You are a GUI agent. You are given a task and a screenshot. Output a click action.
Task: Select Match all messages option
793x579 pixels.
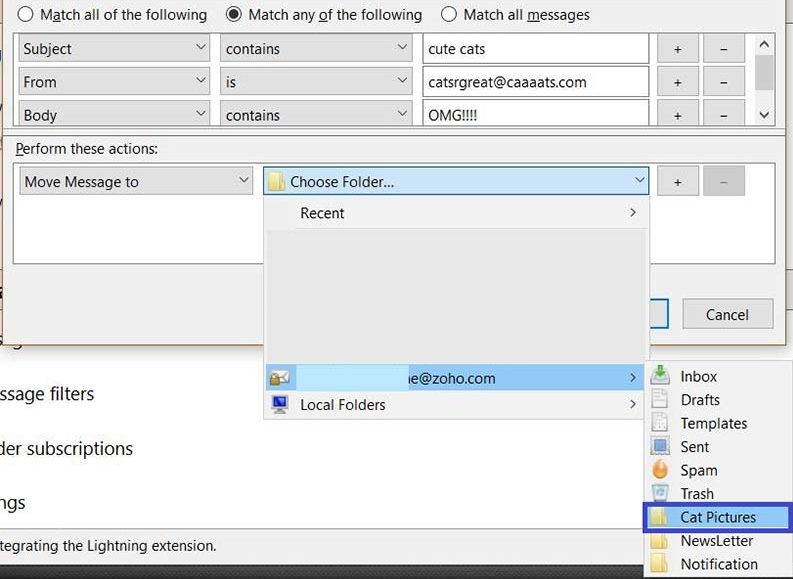449,15
